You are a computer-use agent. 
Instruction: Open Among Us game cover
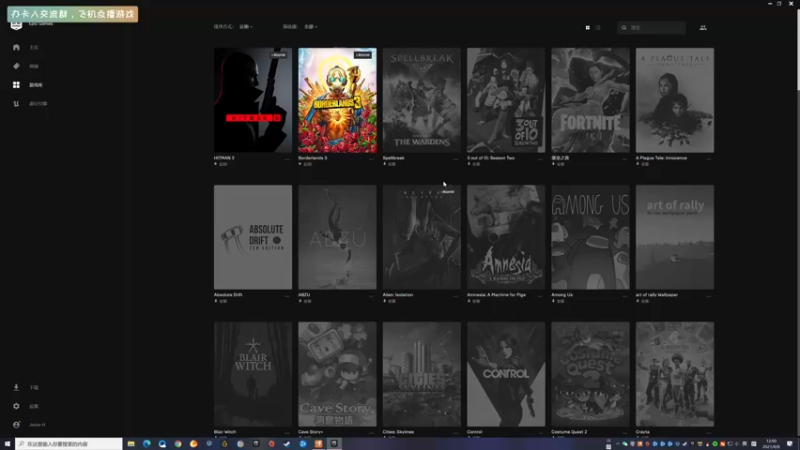(x=590, y=237)
